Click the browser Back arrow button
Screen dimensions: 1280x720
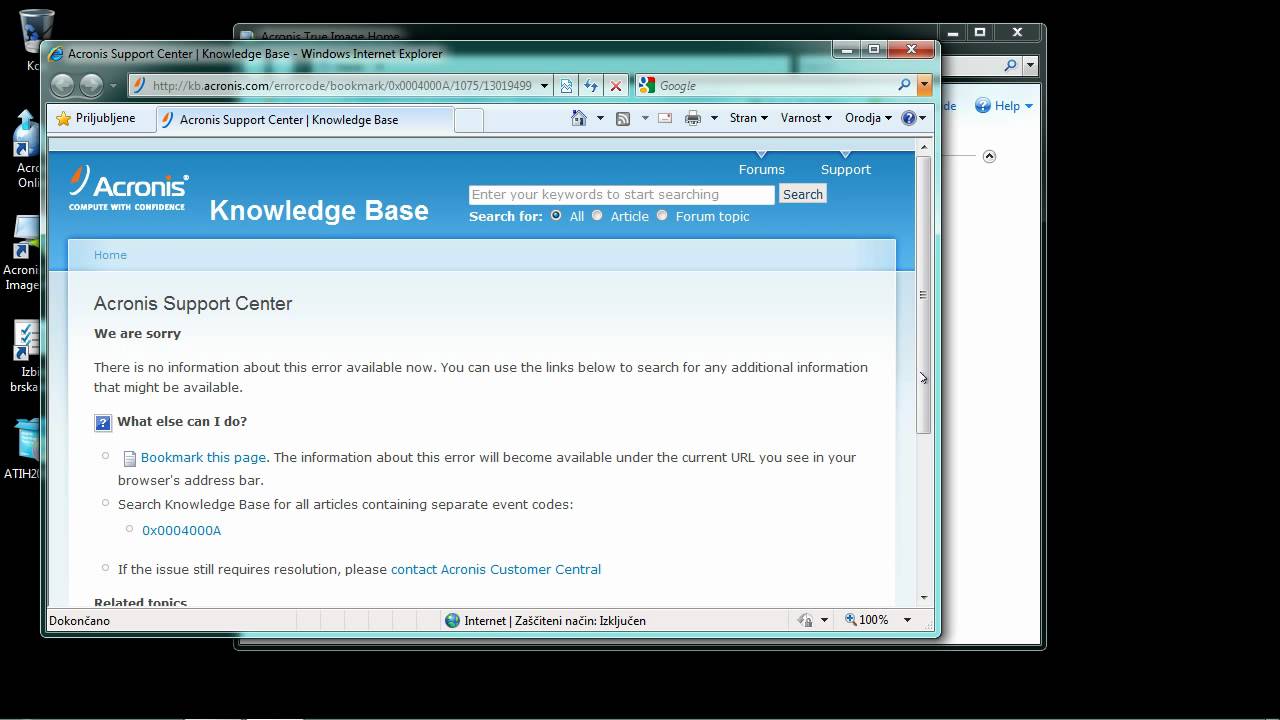tap(62, 86)
